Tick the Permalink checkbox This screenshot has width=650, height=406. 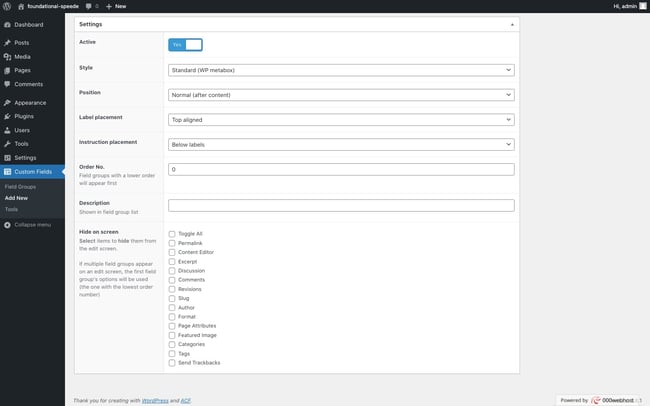[x=172, y=243]
